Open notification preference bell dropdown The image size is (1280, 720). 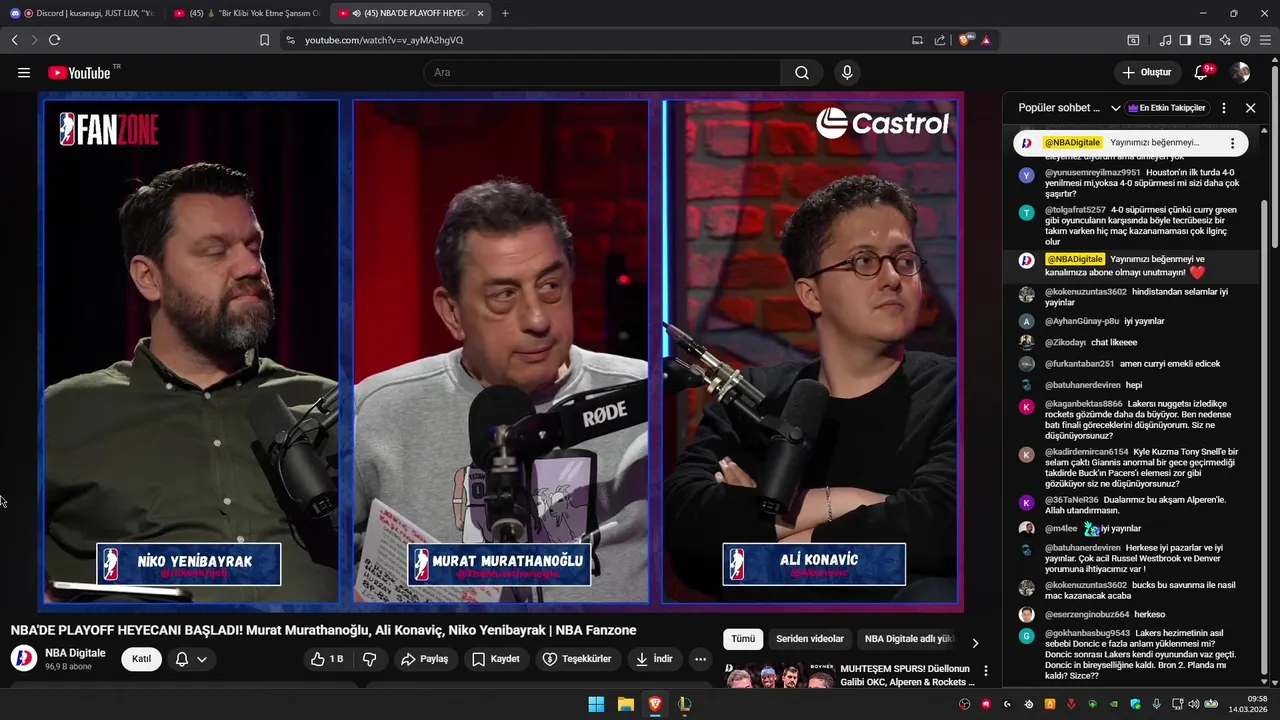[x=191, y=659]
